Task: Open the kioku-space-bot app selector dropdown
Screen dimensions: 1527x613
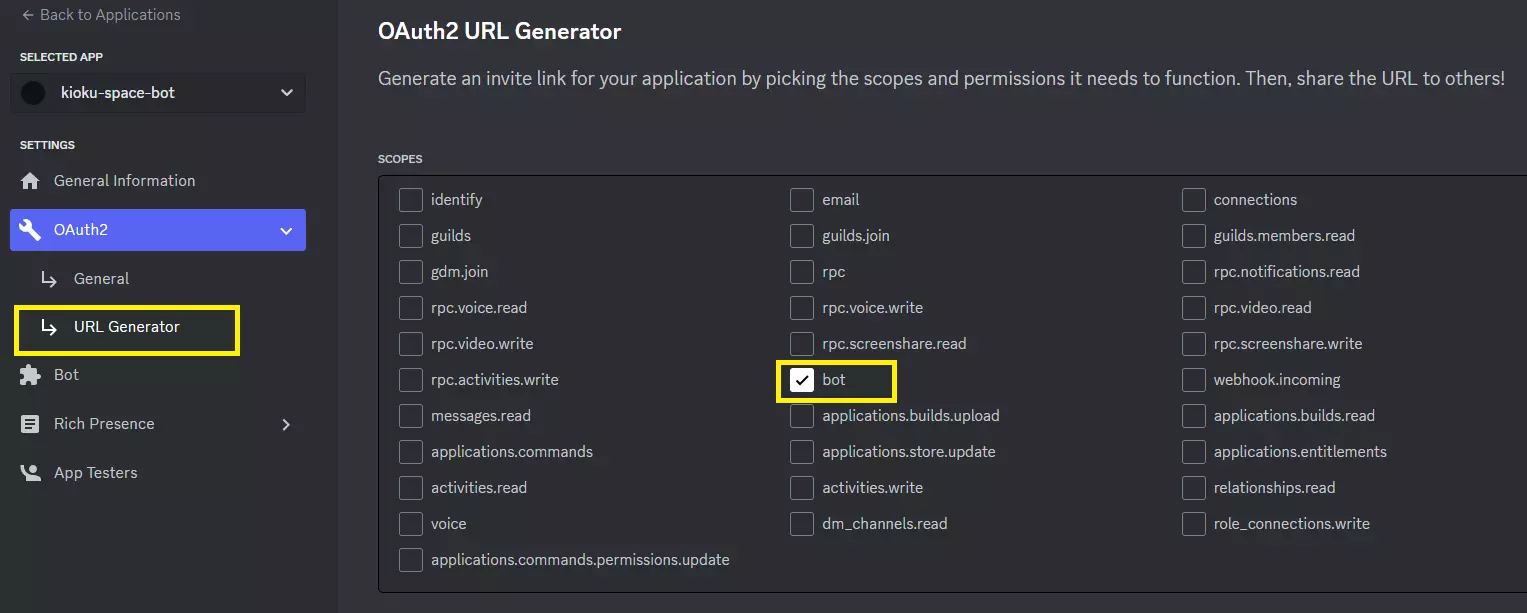Action: [x=286, y=93]
